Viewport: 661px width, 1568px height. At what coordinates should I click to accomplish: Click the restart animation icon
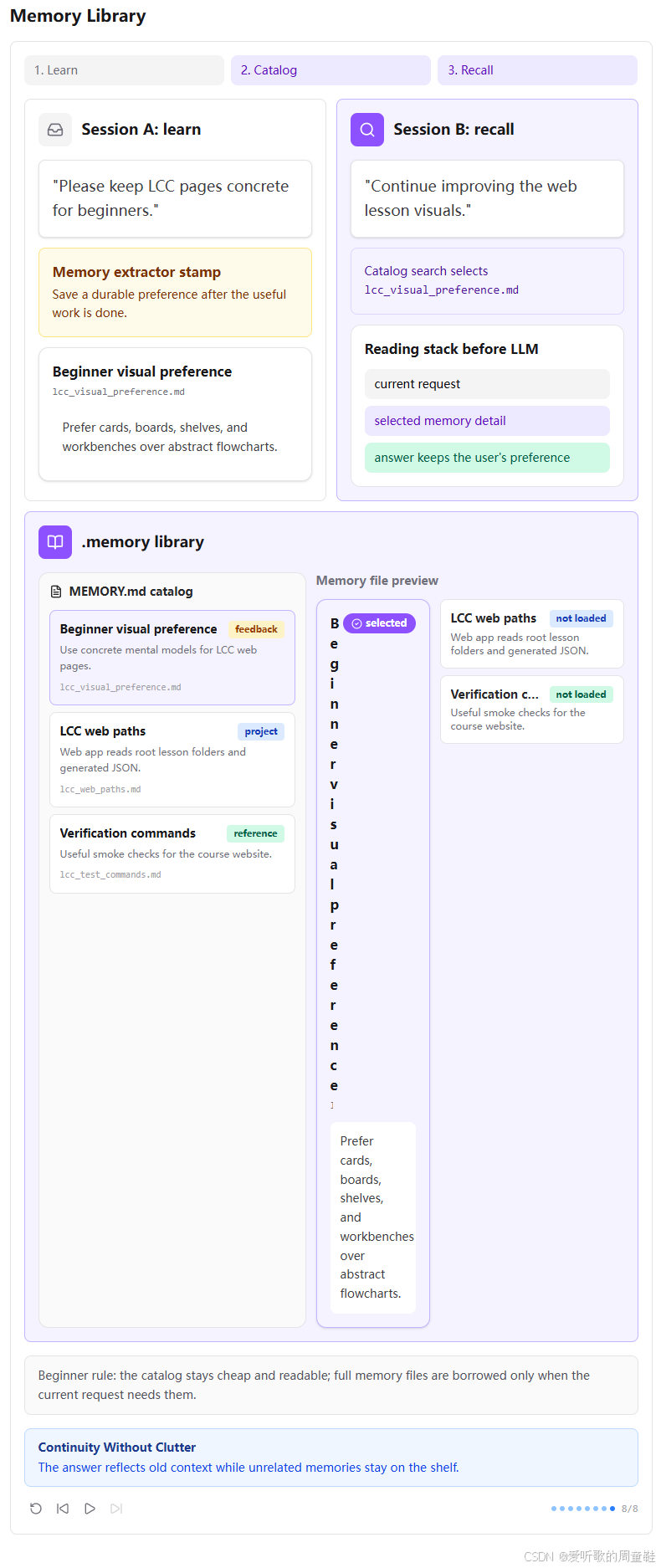tap(36, 1509)
